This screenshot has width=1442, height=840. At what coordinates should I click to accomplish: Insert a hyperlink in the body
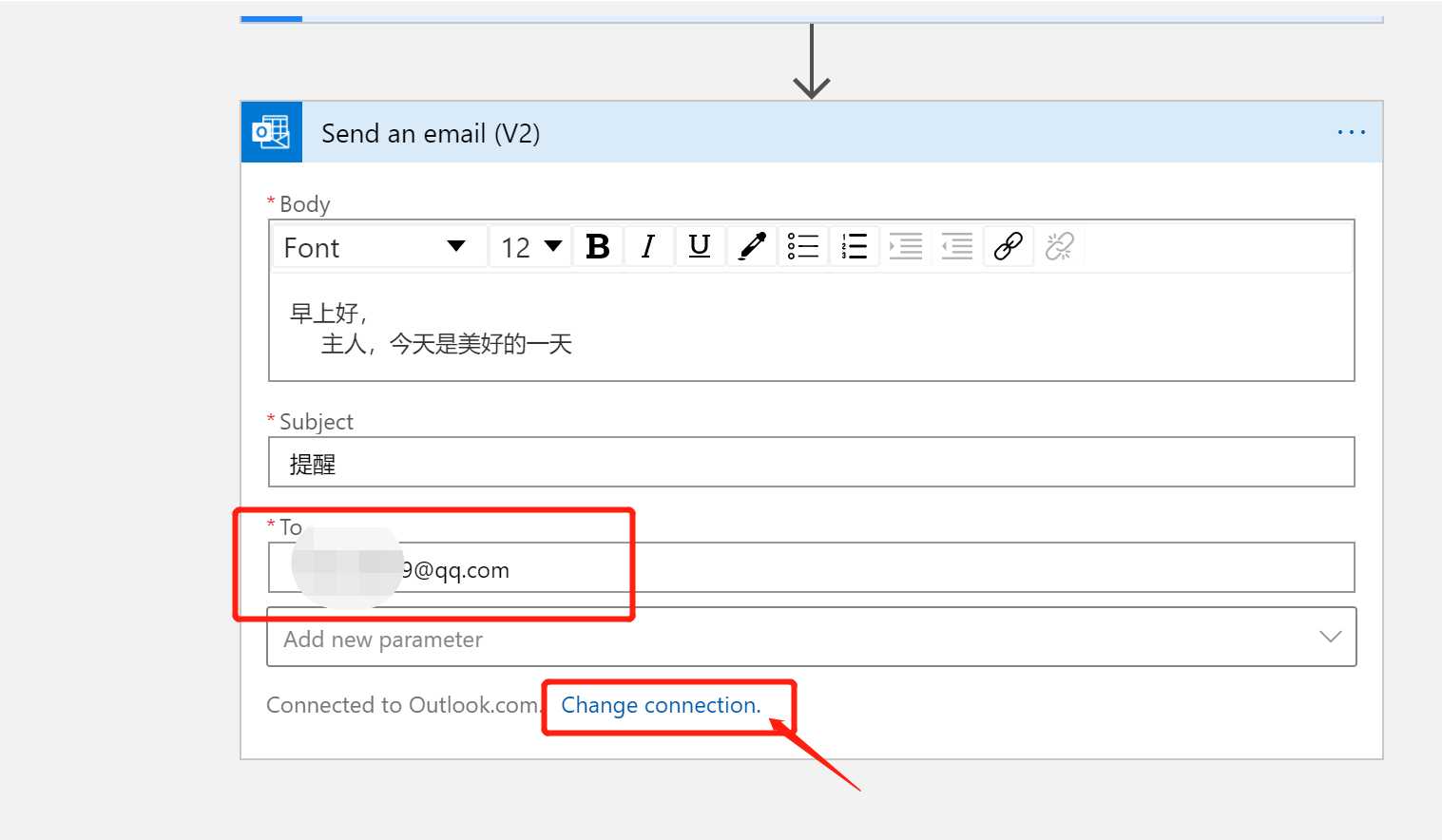[x=1009, y=247]
